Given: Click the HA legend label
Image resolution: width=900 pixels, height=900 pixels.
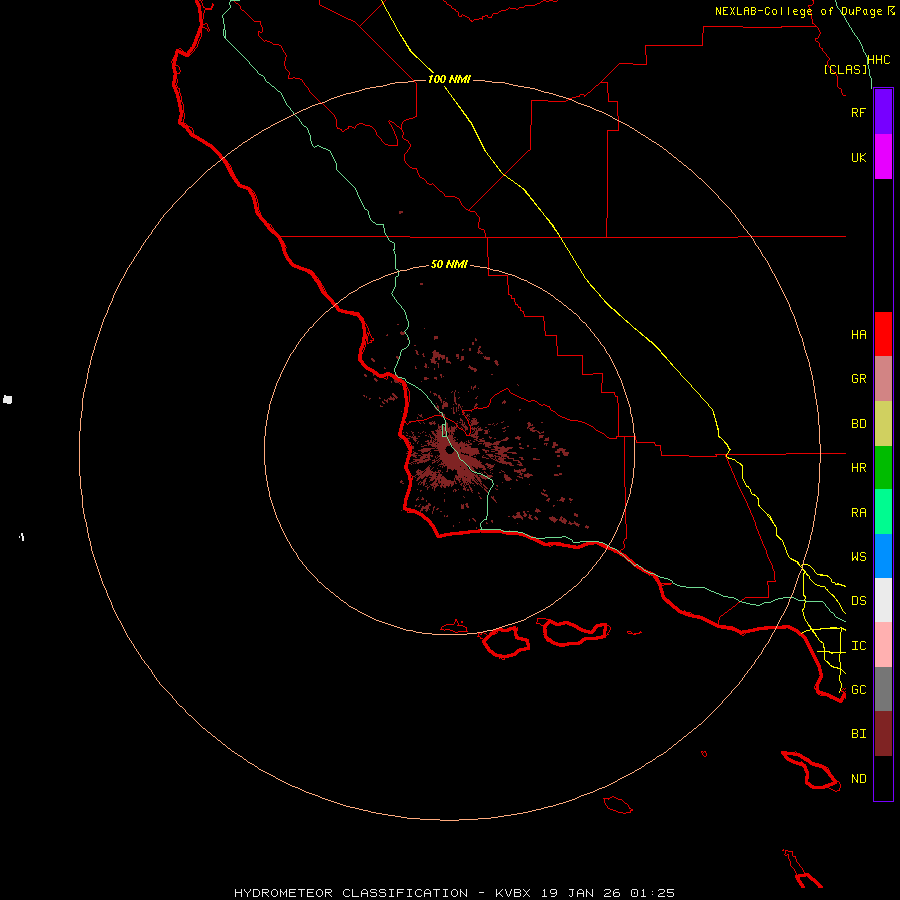Looking at the screenshot, I should [x=858, y=334].
